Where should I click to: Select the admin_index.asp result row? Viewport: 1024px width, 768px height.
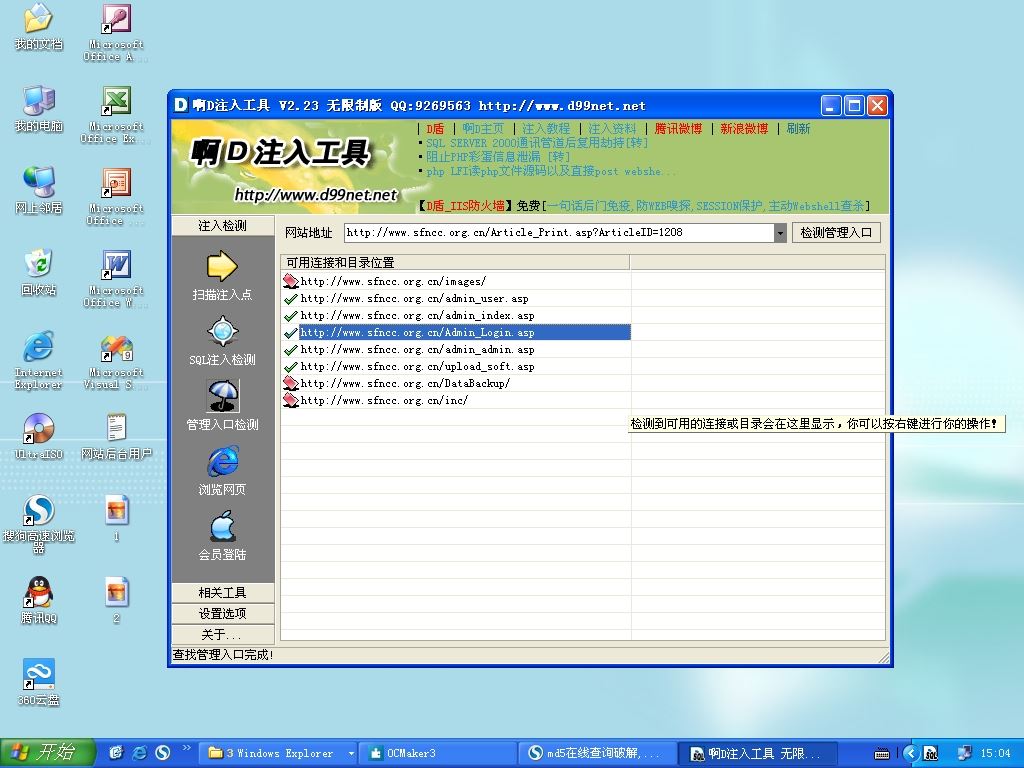456,315
